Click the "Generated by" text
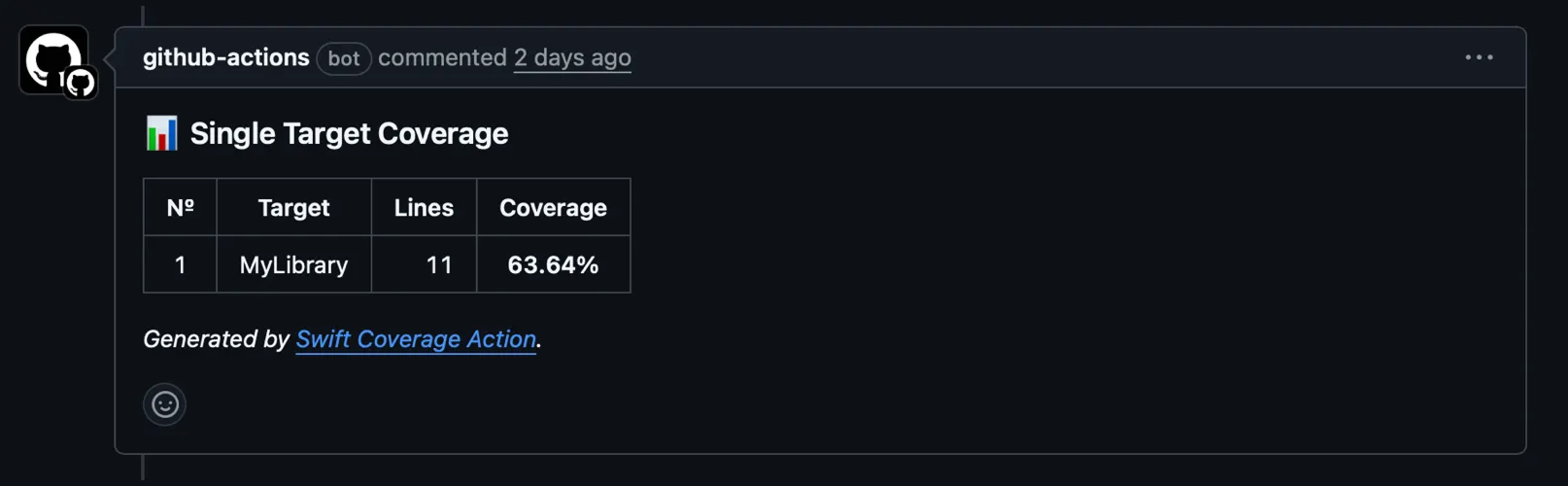The image size is (1568, 486). tap(216, 339)
